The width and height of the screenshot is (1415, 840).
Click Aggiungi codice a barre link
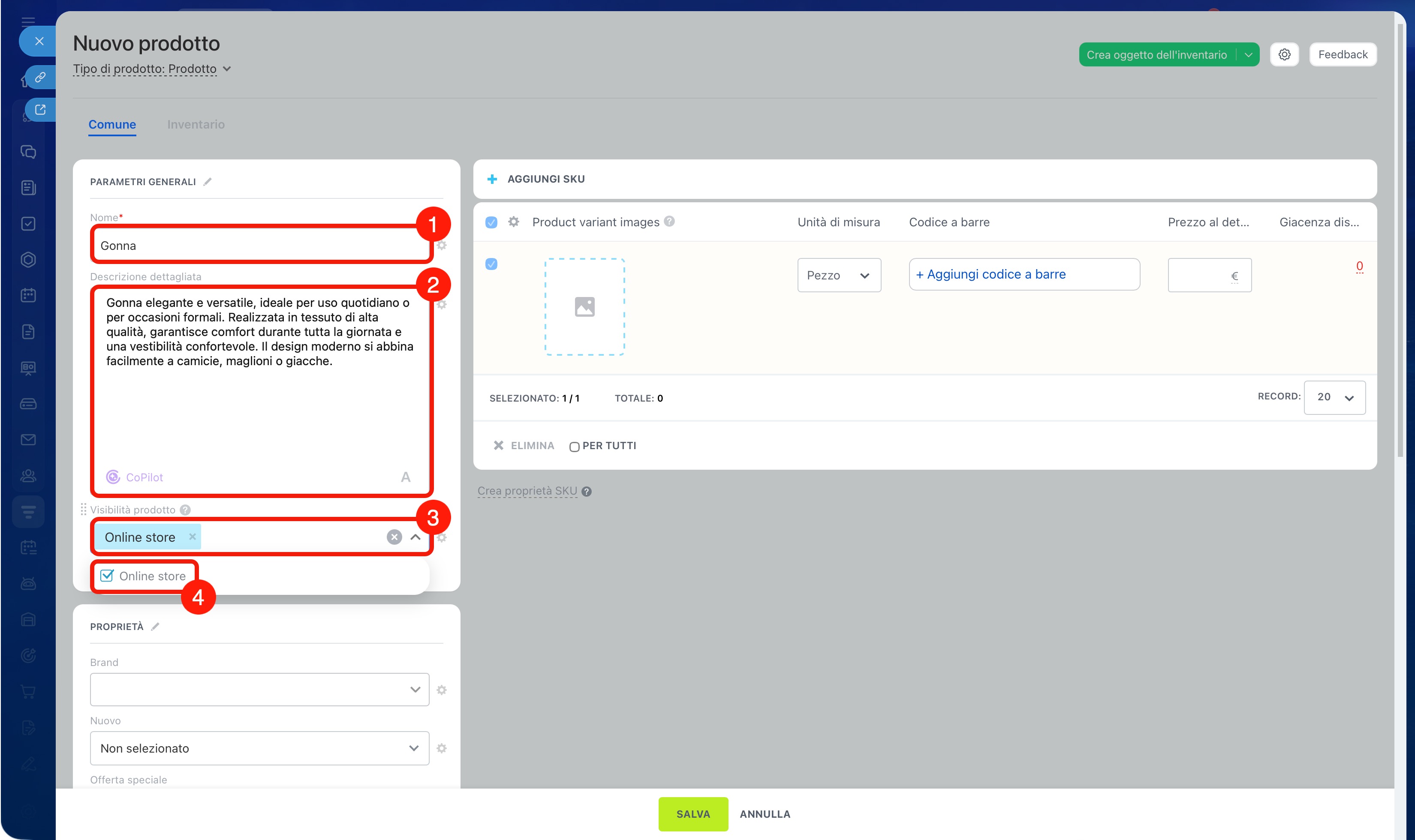pyautogui.click(x=991, y=275)
